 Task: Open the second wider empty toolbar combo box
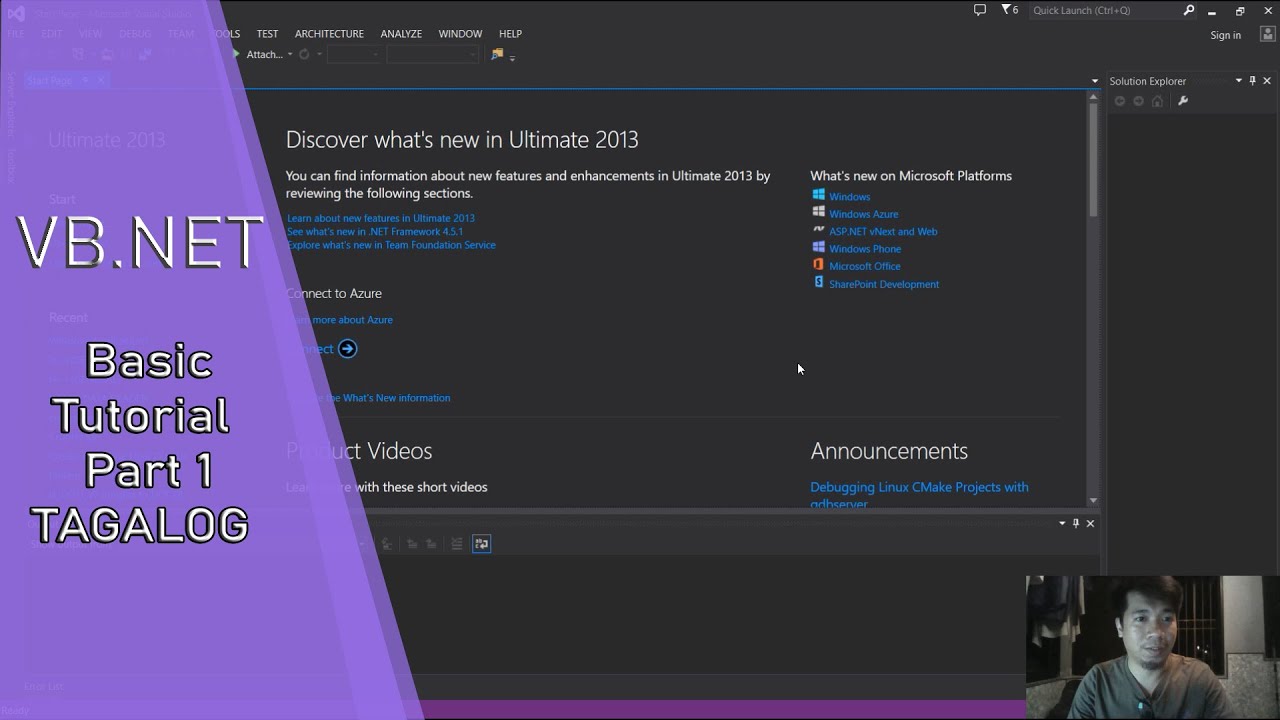[433, 54]
